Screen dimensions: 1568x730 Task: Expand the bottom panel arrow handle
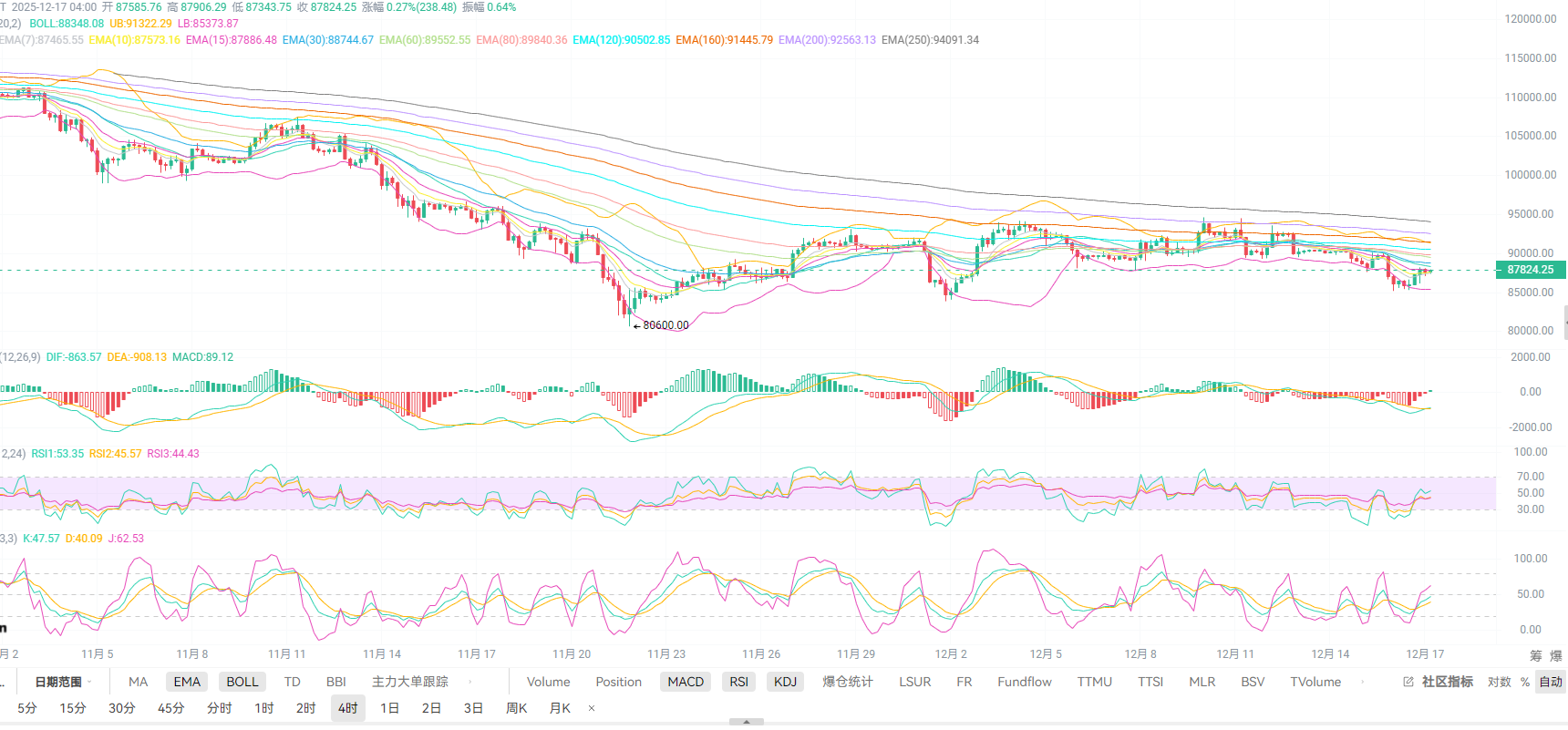tap(747, 721)
